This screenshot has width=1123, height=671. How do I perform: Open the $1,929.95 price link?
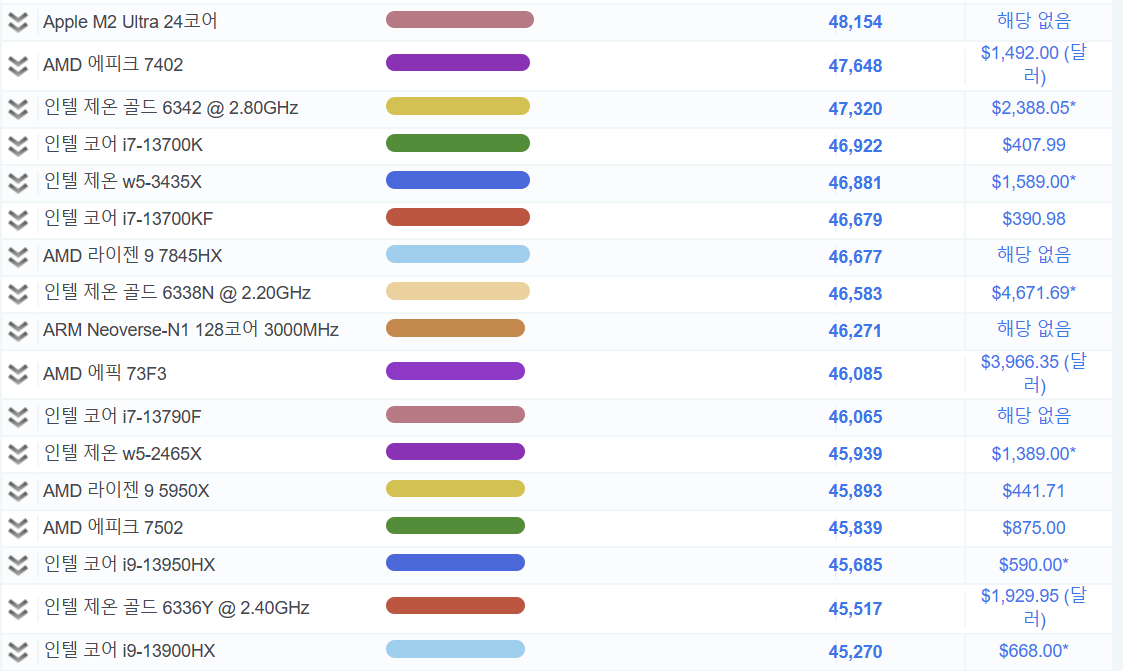click(x=1033, y=607)
